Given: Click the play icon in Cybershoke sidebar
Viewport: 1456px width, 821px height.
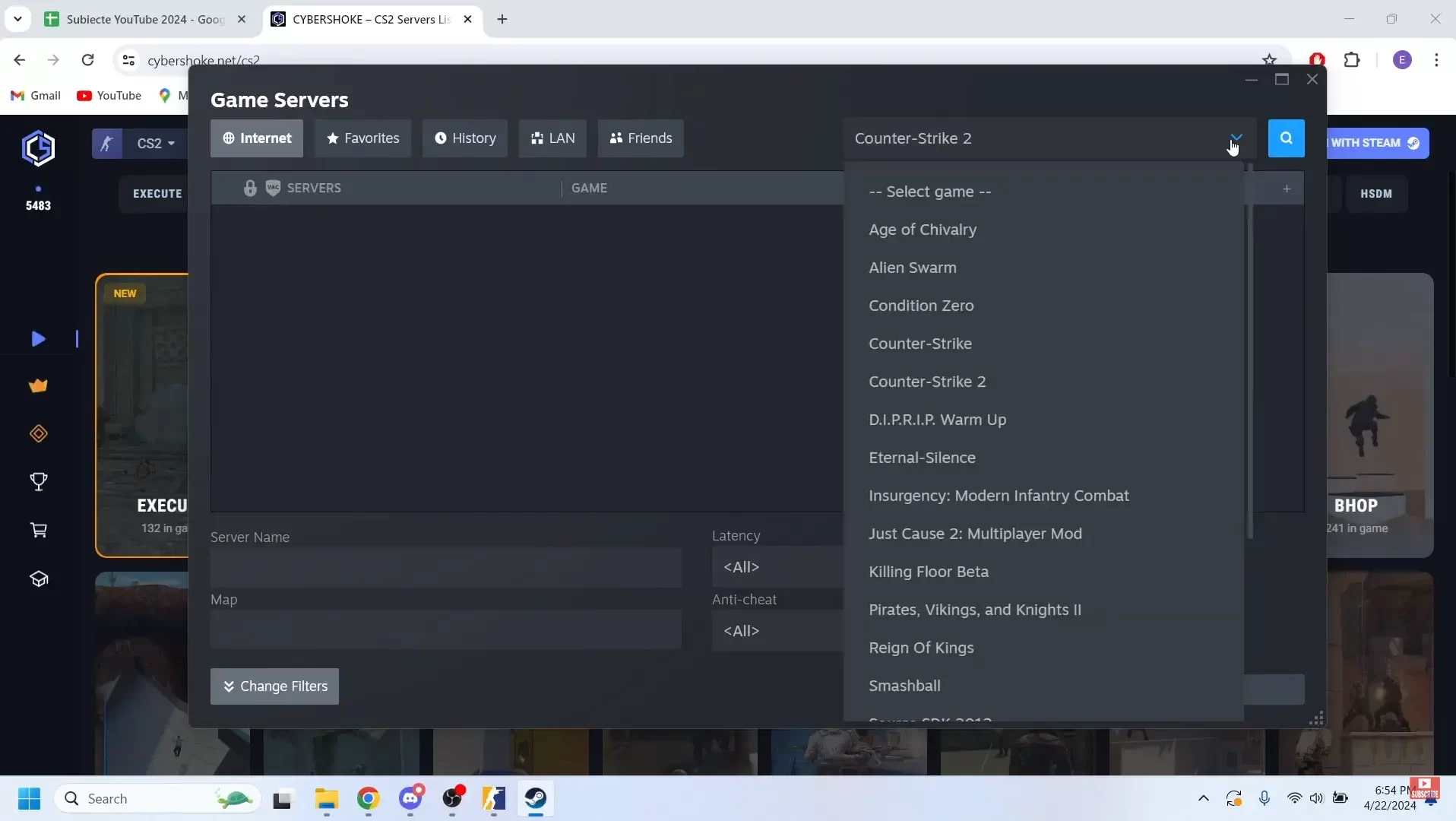Looking at the screenshot, I should 38,339.
